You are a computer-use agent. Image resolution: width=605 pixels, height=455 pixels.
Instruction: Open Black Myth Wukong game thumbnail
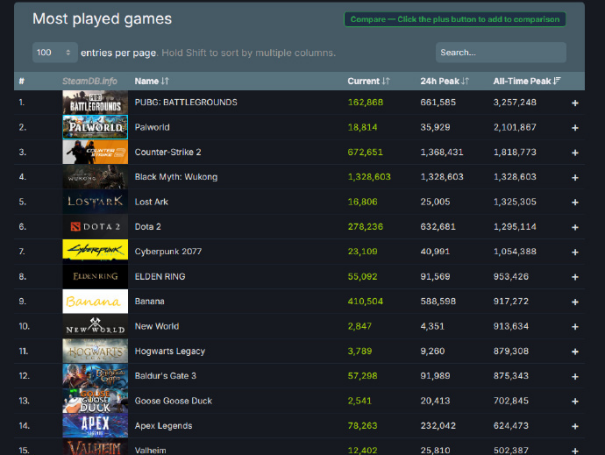(x=95, y=177)
